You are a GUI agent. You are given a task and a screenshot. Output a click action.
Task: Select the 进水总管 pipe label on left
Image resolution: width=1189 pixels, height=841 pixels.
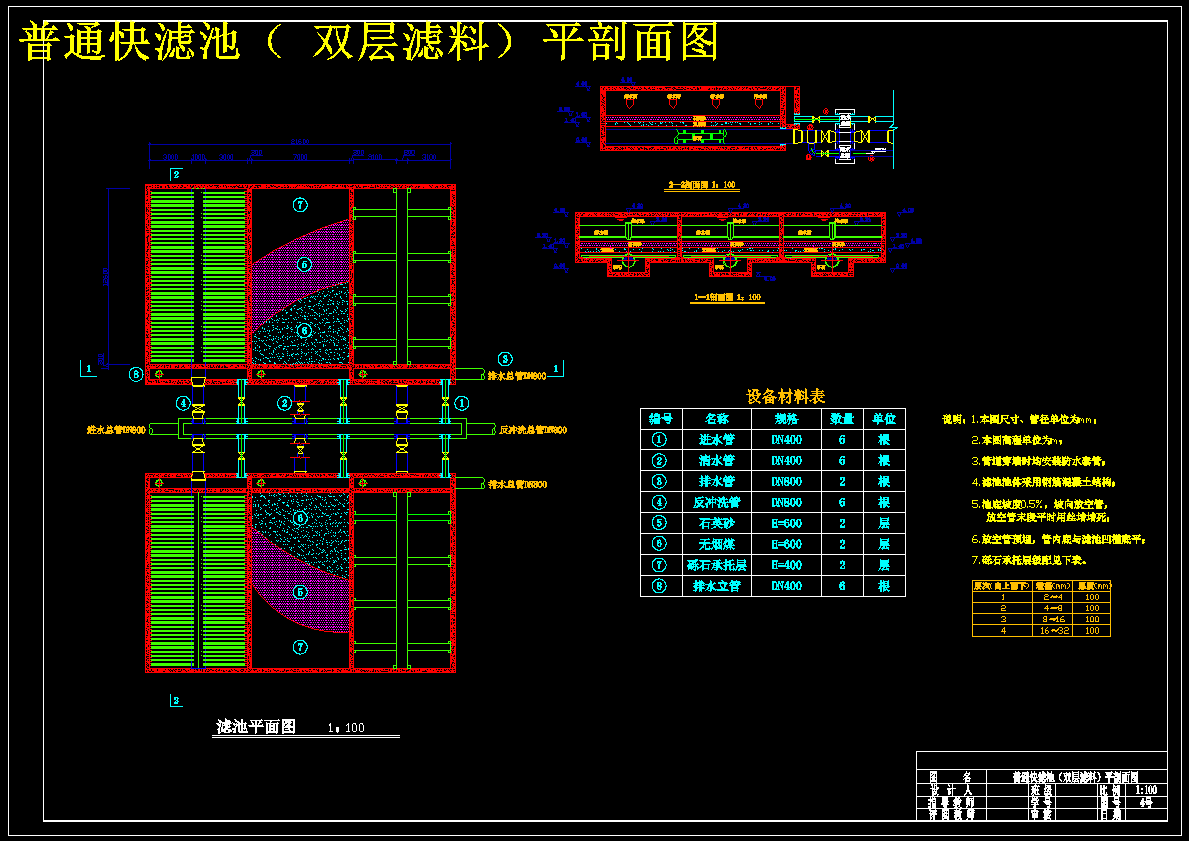[x=116, y=430]
